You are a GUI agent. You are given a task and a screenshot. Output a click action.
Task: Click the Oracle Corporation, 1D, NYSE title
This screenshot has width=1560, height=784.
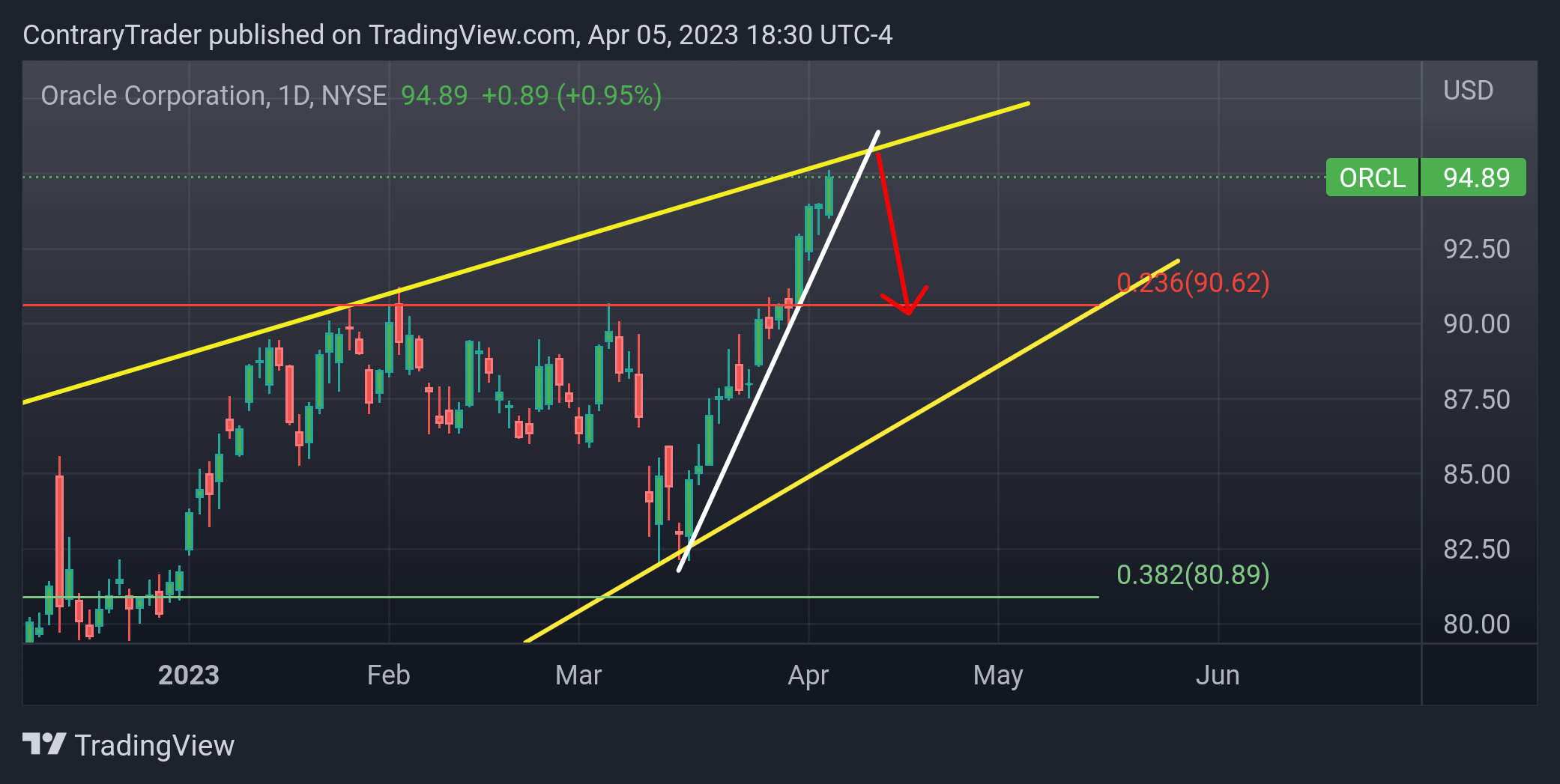coord(214,96)
